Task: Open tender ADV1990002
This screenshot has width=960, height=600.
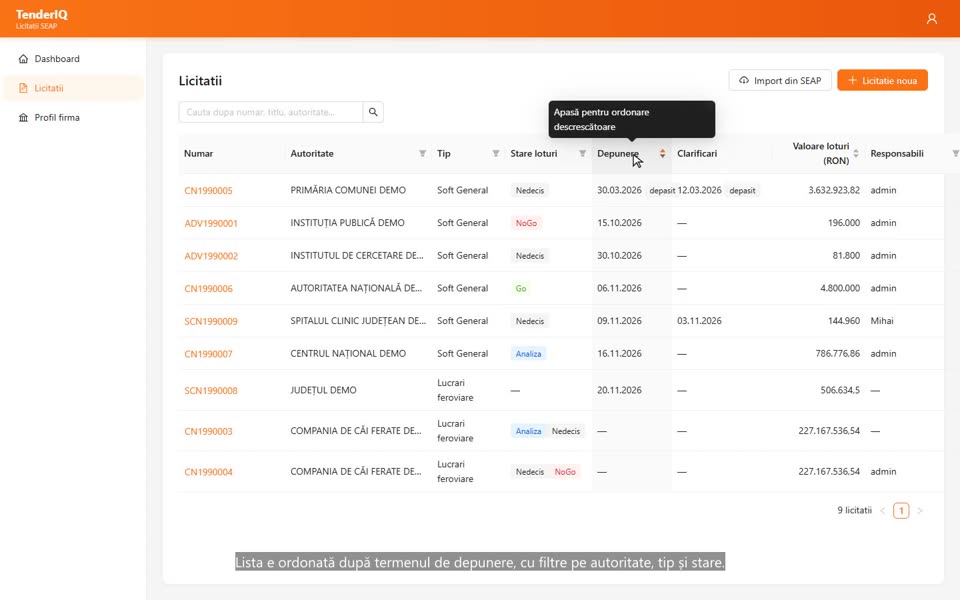Action: [x=211, y=256]
